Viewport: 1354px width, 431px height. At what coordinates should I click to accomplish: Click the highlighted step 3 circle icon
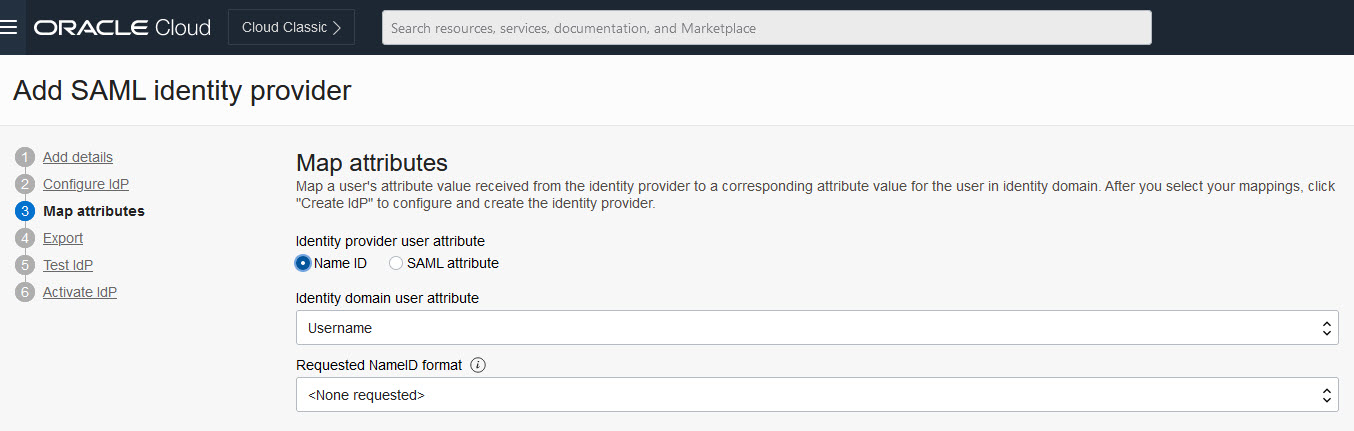(x=26, y=211)
